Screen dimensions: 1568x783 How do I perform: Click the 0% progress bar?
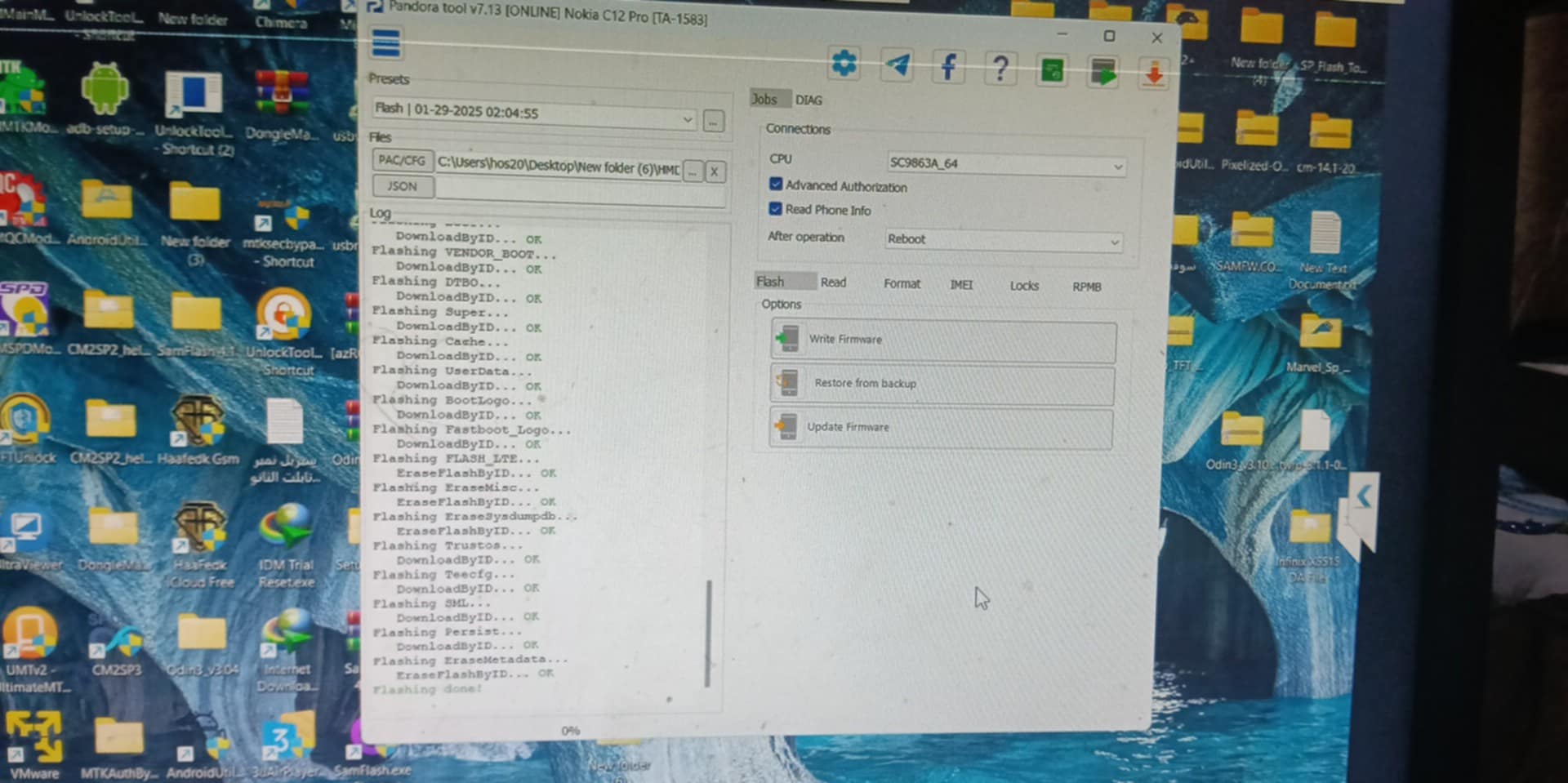pos(571,731)
